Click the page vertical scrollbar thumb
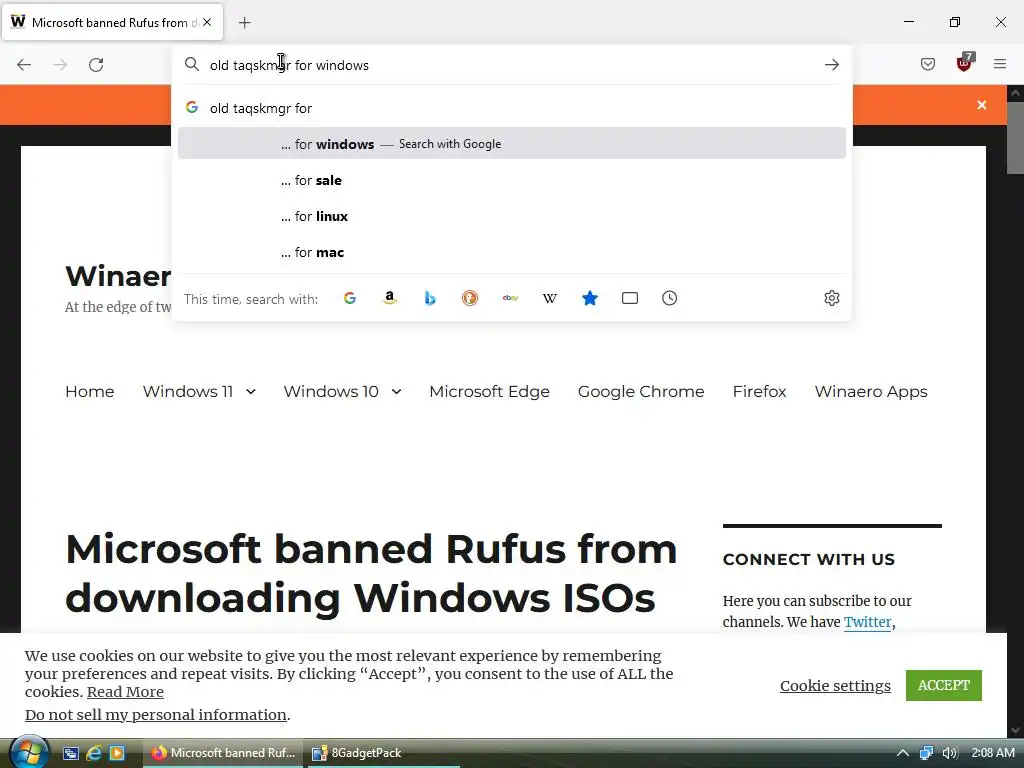This screenshot has height=768, width=1024. [x=1015, y=137]
